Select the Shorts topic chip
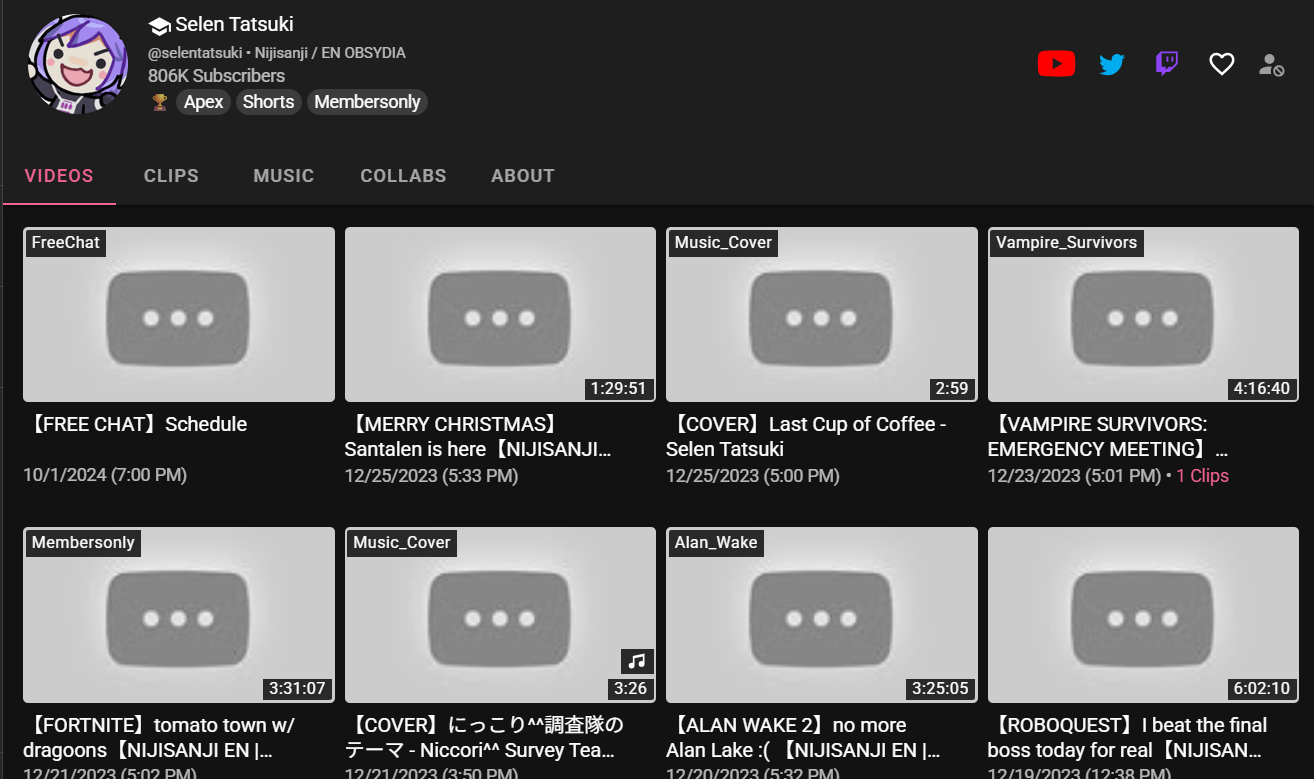This screenshot has height=779, width=1314. coord(269,102)
